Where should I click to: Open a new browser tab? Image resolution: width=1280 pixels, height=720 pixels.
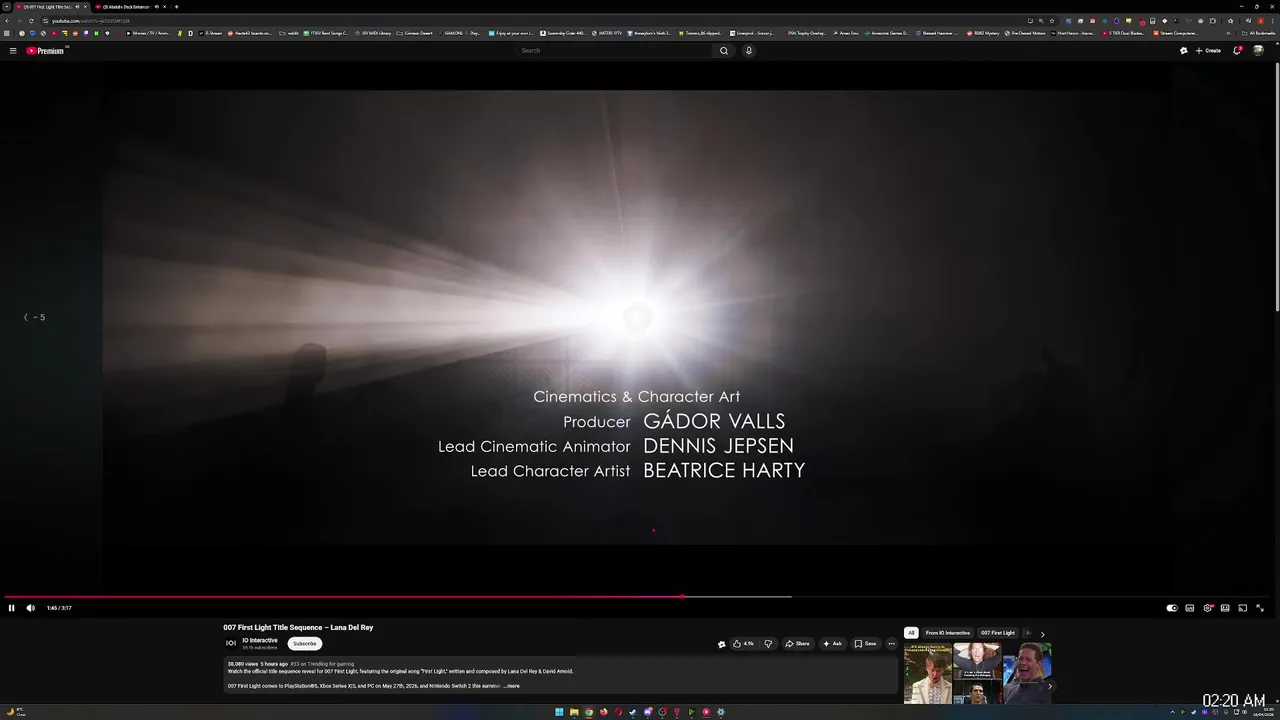click(x=176, y=7)
